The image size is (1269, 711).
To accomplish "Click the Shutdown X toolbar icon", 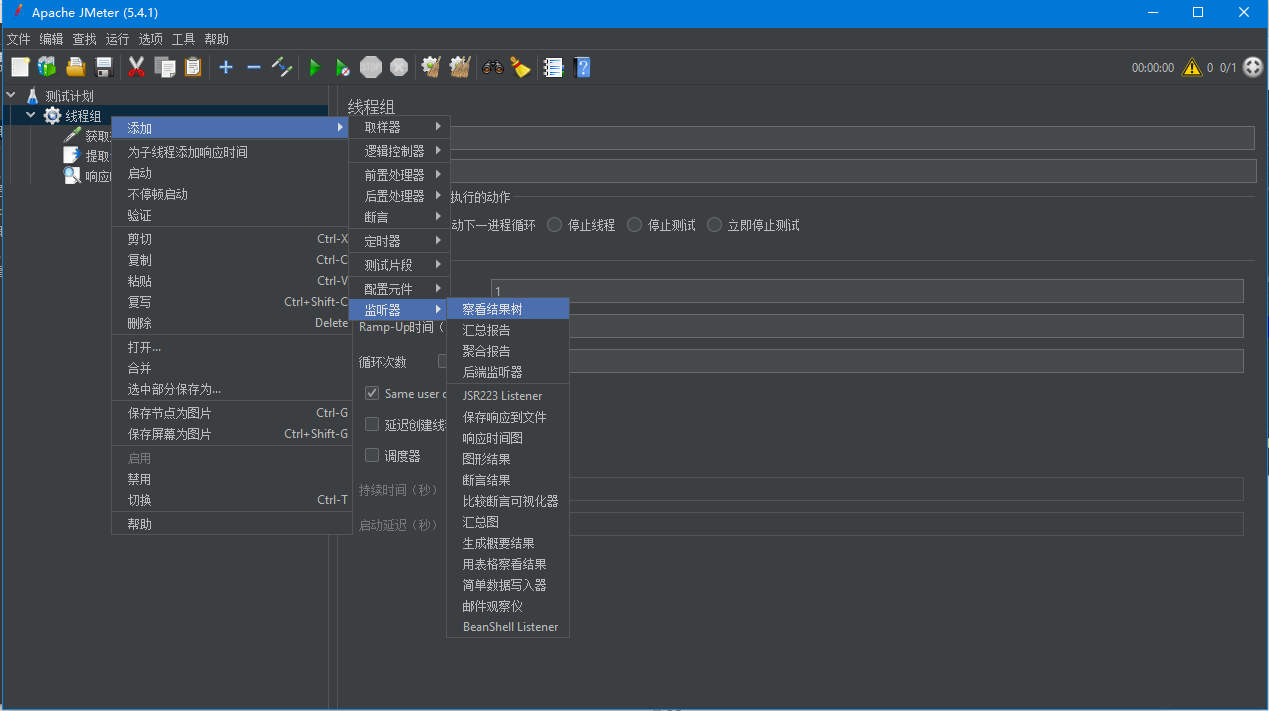I will [x=399, y=67].
